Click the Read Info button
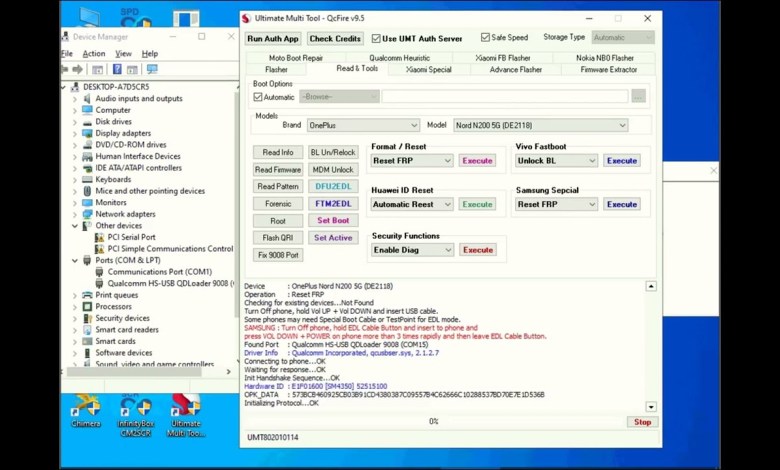Screen dimensions: 780x470 tap(278, 152)
